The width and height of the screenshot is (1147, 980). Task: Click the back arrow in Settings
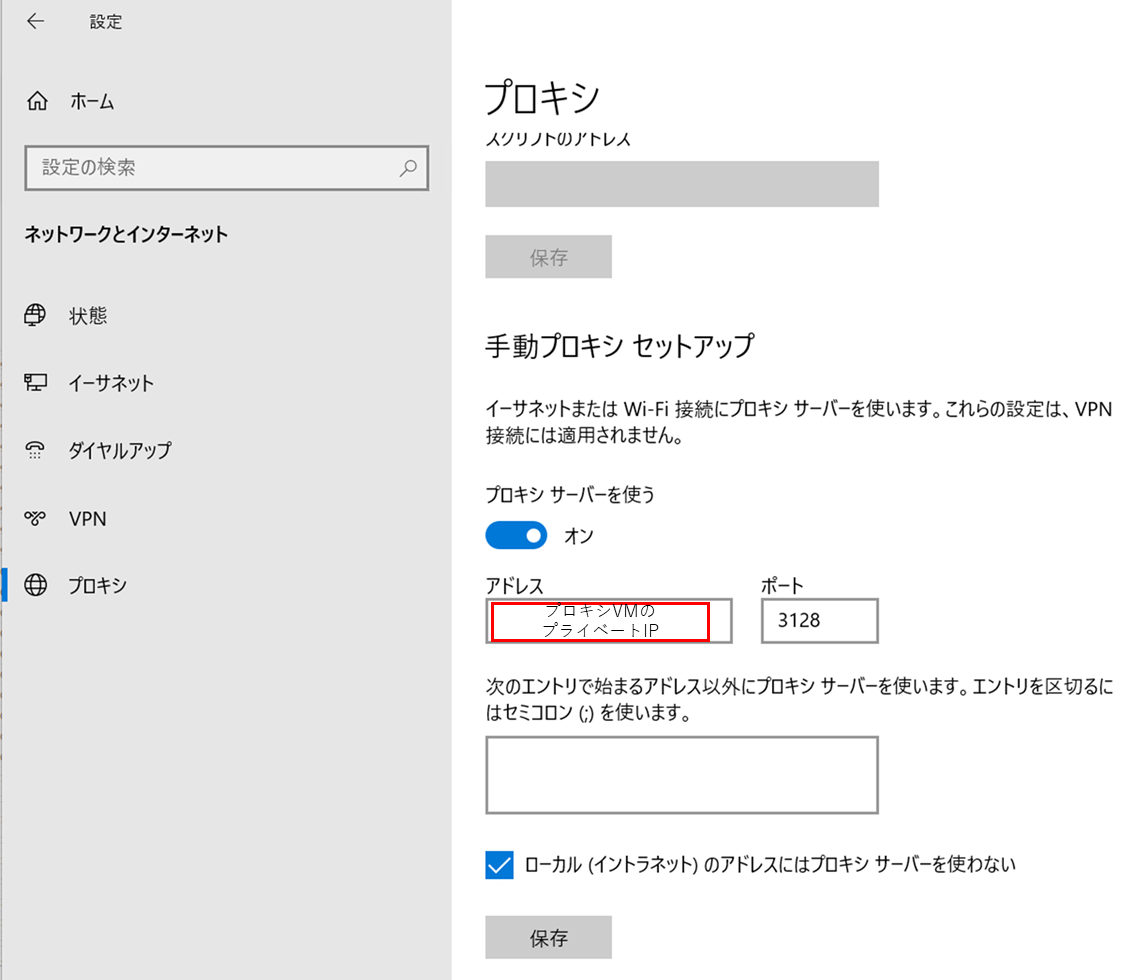(x=35, y=21)
